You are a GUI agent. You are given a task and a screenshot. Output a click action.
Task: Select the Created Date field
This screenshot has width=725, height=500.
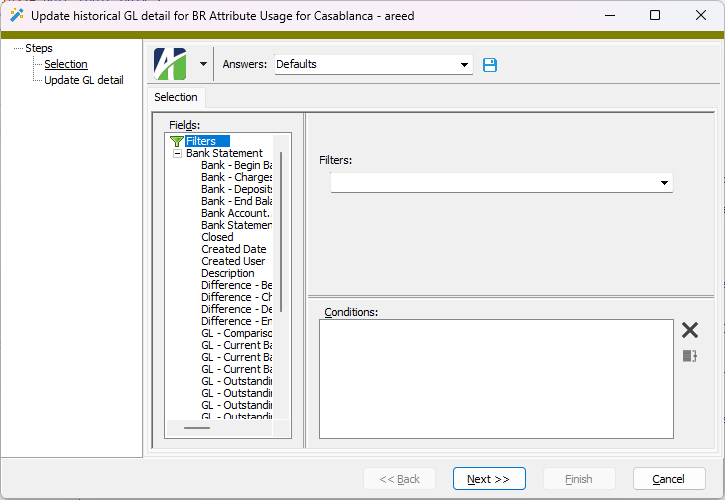233,249
